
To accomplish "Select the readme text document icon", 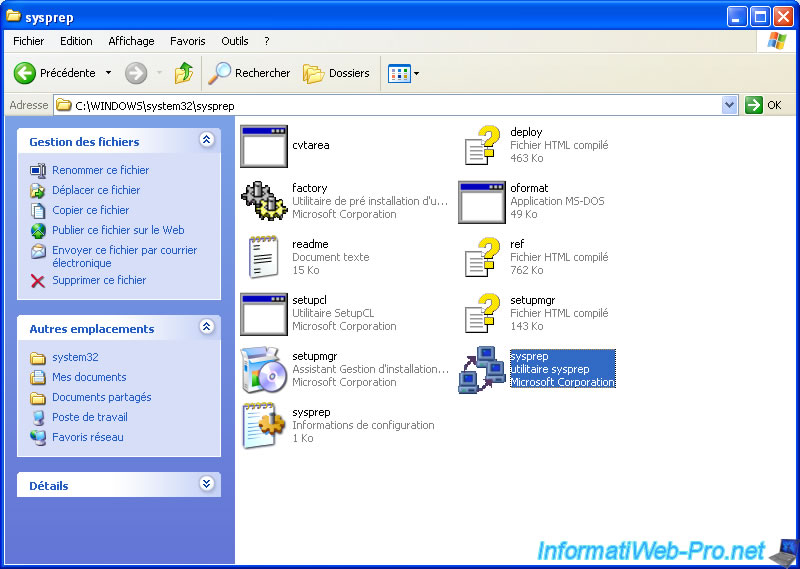I will pyautogui.click(x=264, y=257).
